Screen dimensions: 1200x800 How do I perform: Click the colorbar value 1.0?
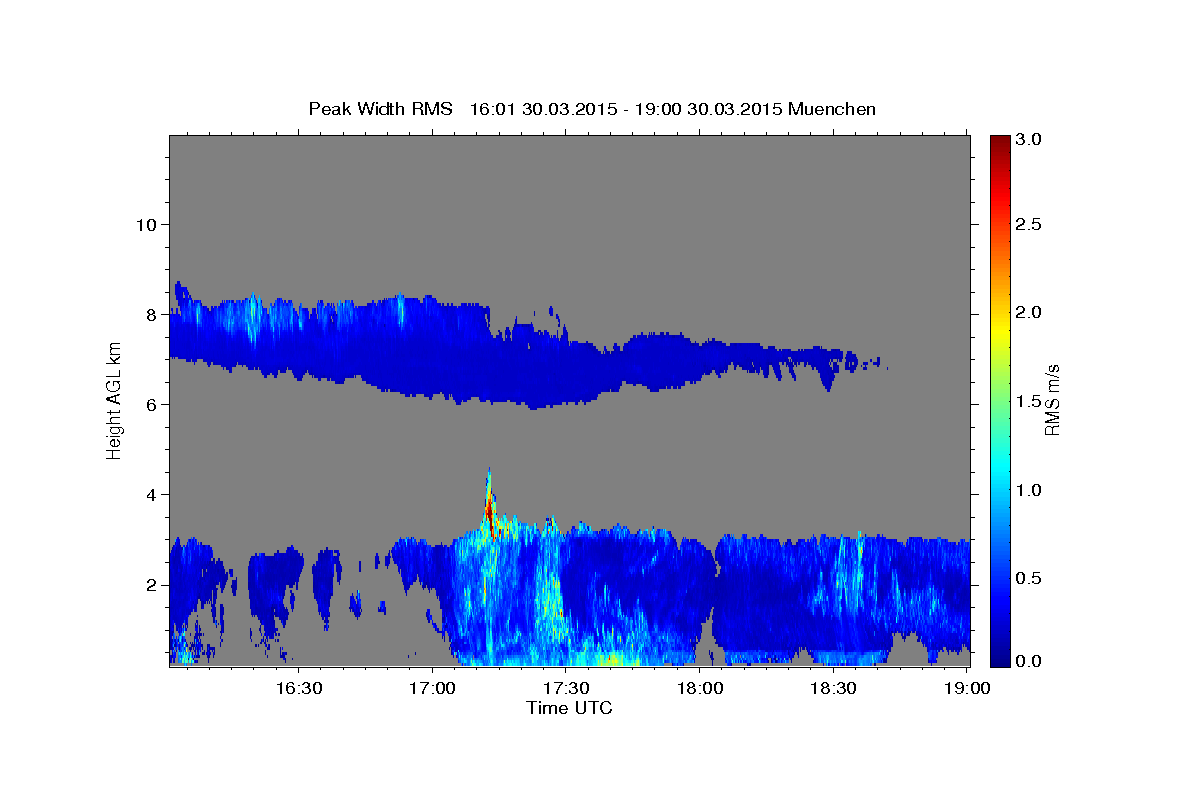pyautogui.click(x=1029, y=490)
